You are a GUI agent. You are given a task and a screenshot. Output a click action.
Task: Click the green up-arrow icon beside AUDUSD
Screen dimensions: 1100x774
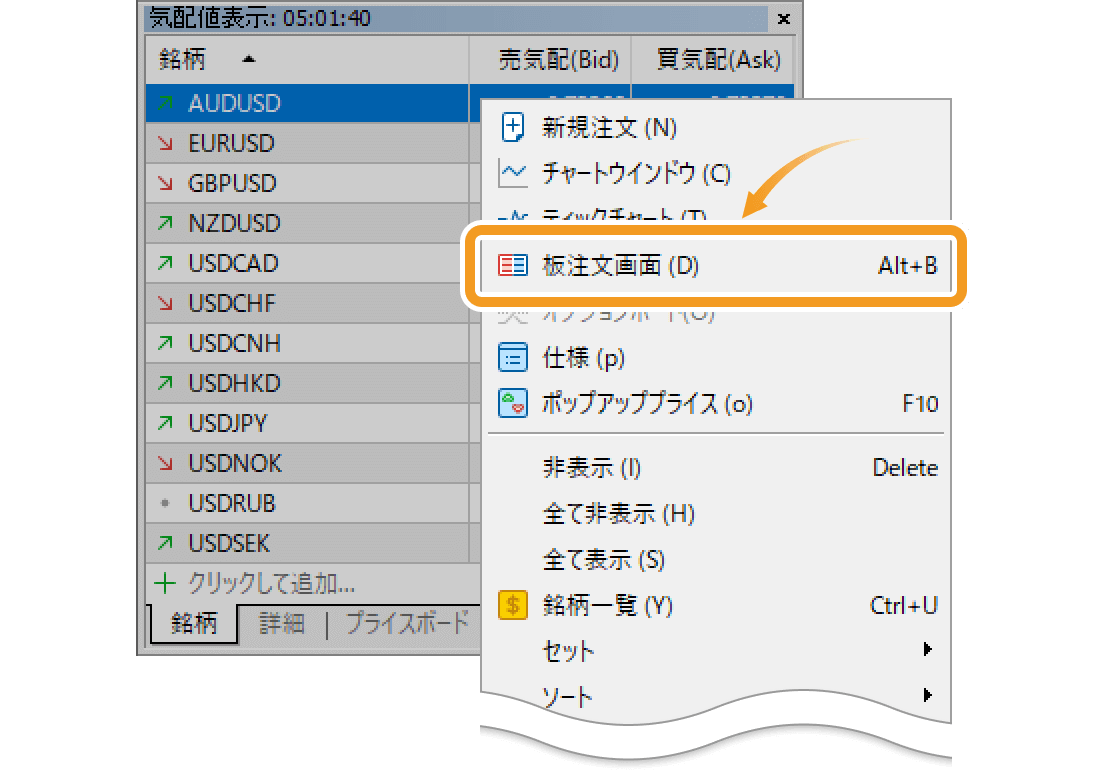165,103
